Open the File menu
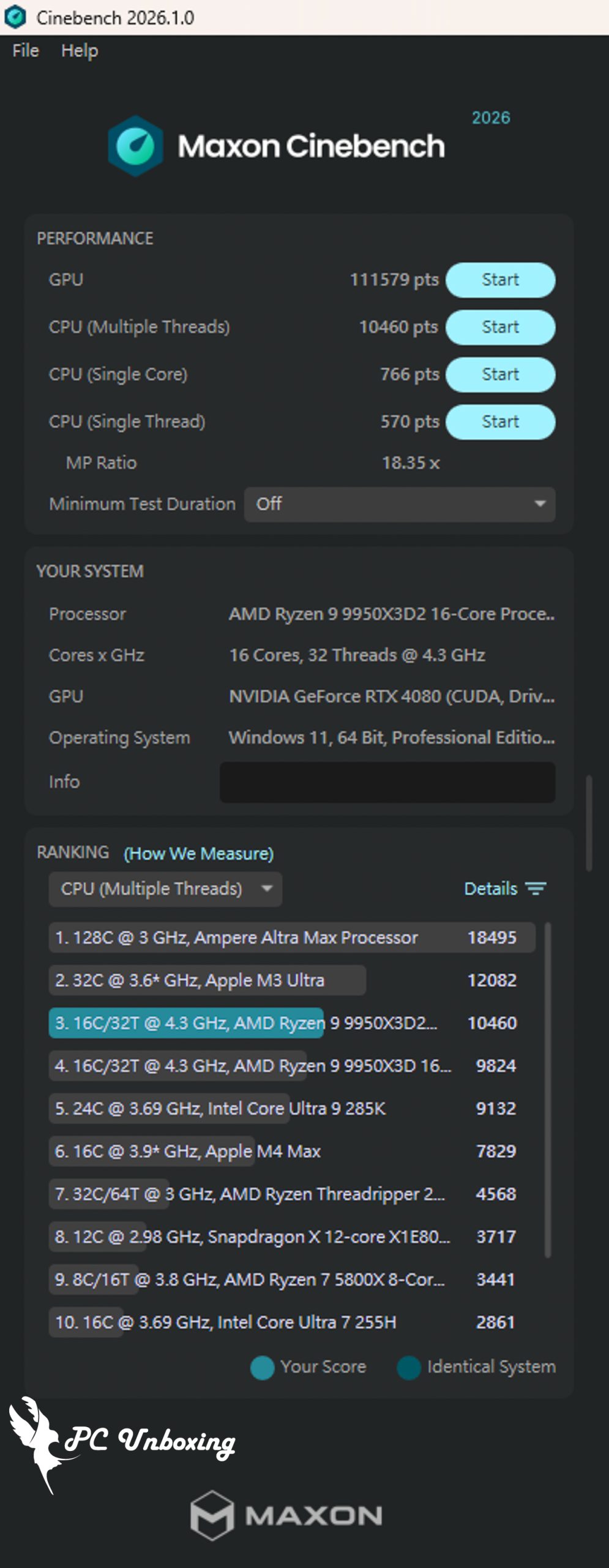The height and width of the screenshot is (1568, 609). tap(26, 51)
